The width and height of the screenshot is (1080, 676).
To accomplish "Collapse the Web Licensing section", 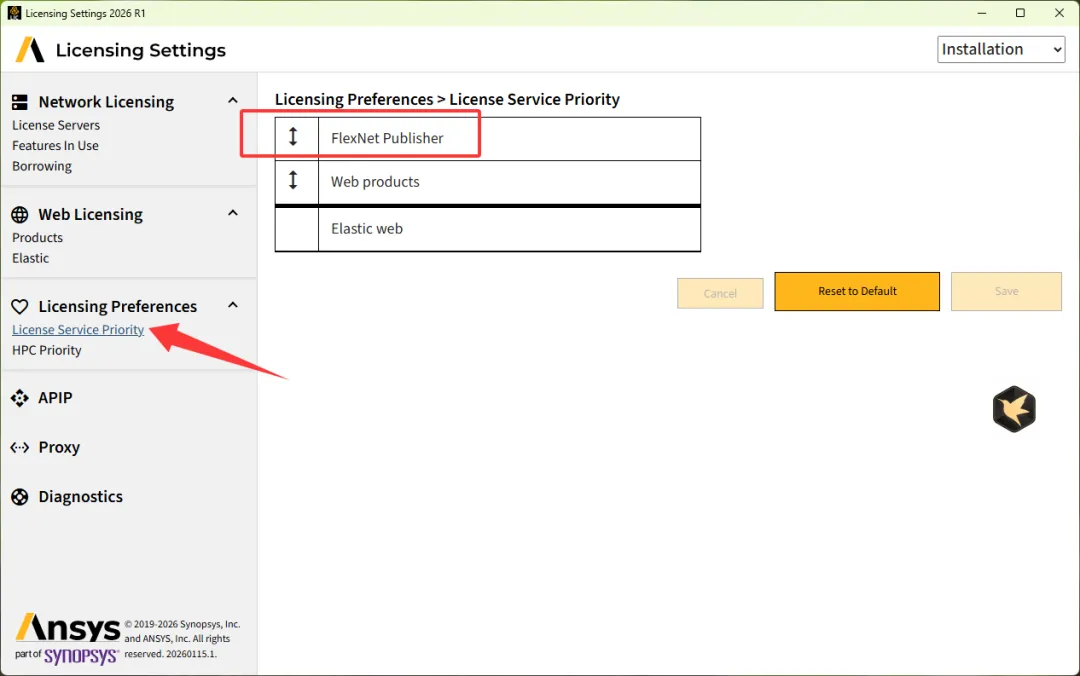I will [x=233, y=213].
